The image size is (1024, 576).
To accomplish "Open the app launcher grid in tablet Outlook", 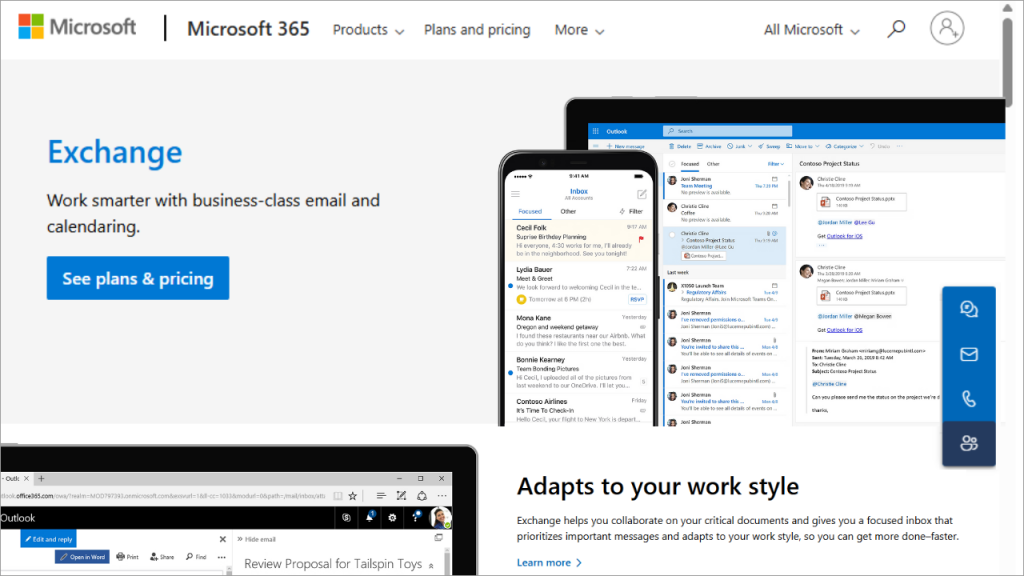I will tap(596, 131).
